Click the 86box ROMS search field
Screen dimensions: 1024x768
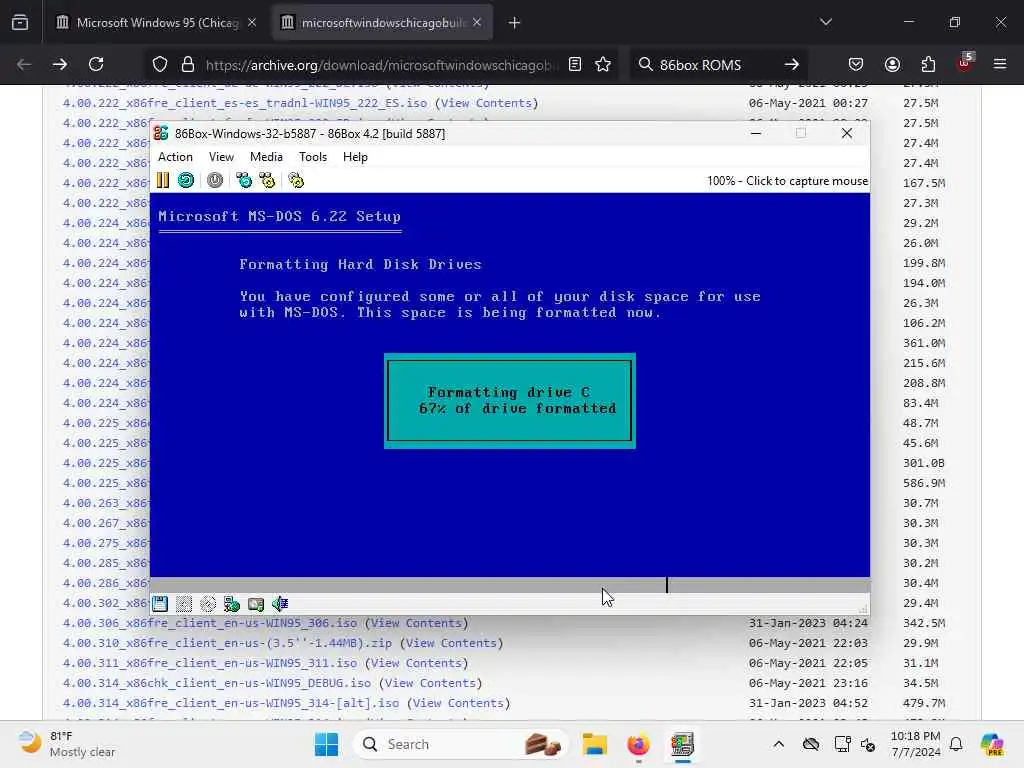[x=718, y=65]
